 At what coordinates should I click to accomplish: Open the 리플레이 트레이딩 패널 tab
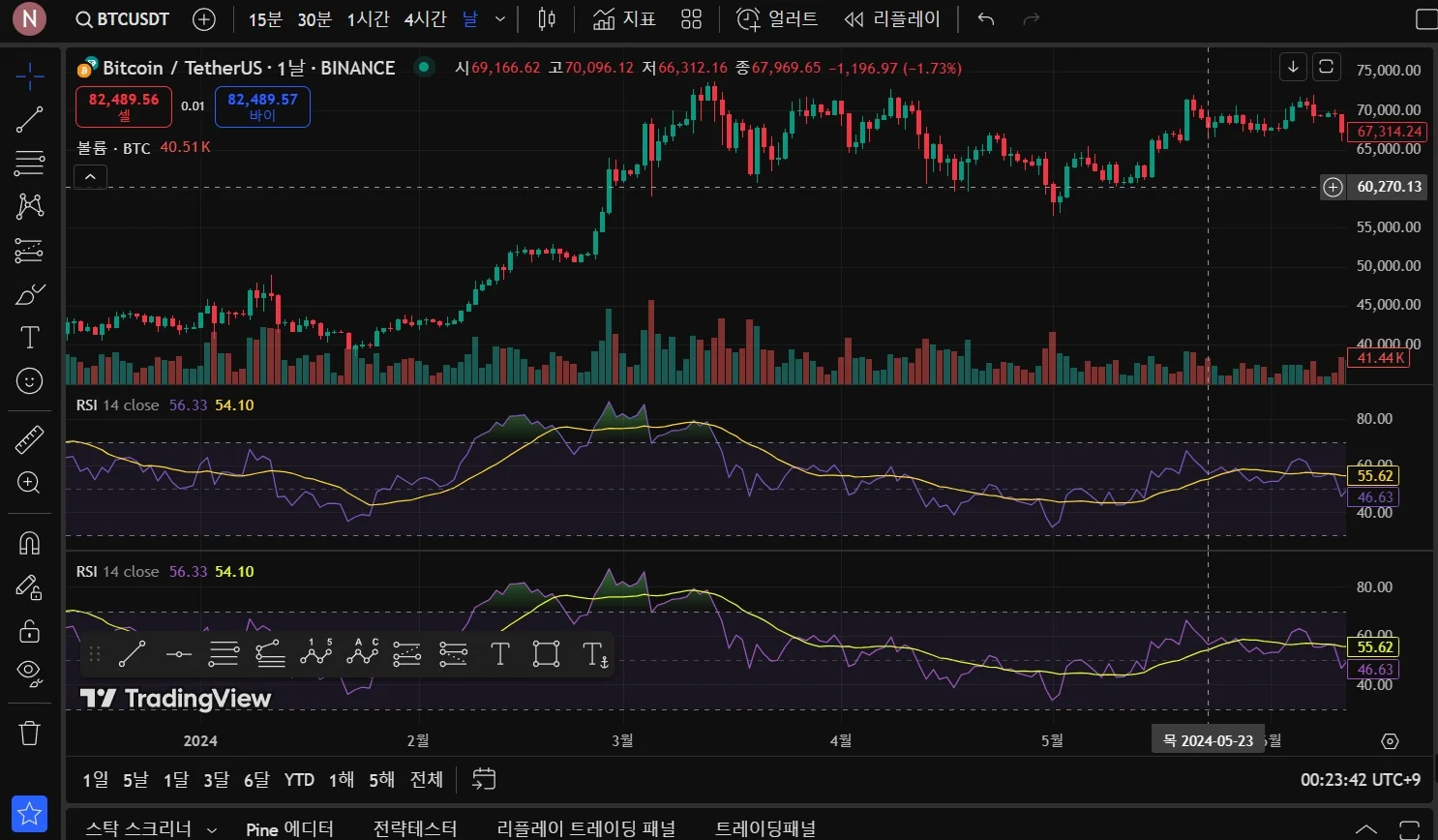[586, 828]
